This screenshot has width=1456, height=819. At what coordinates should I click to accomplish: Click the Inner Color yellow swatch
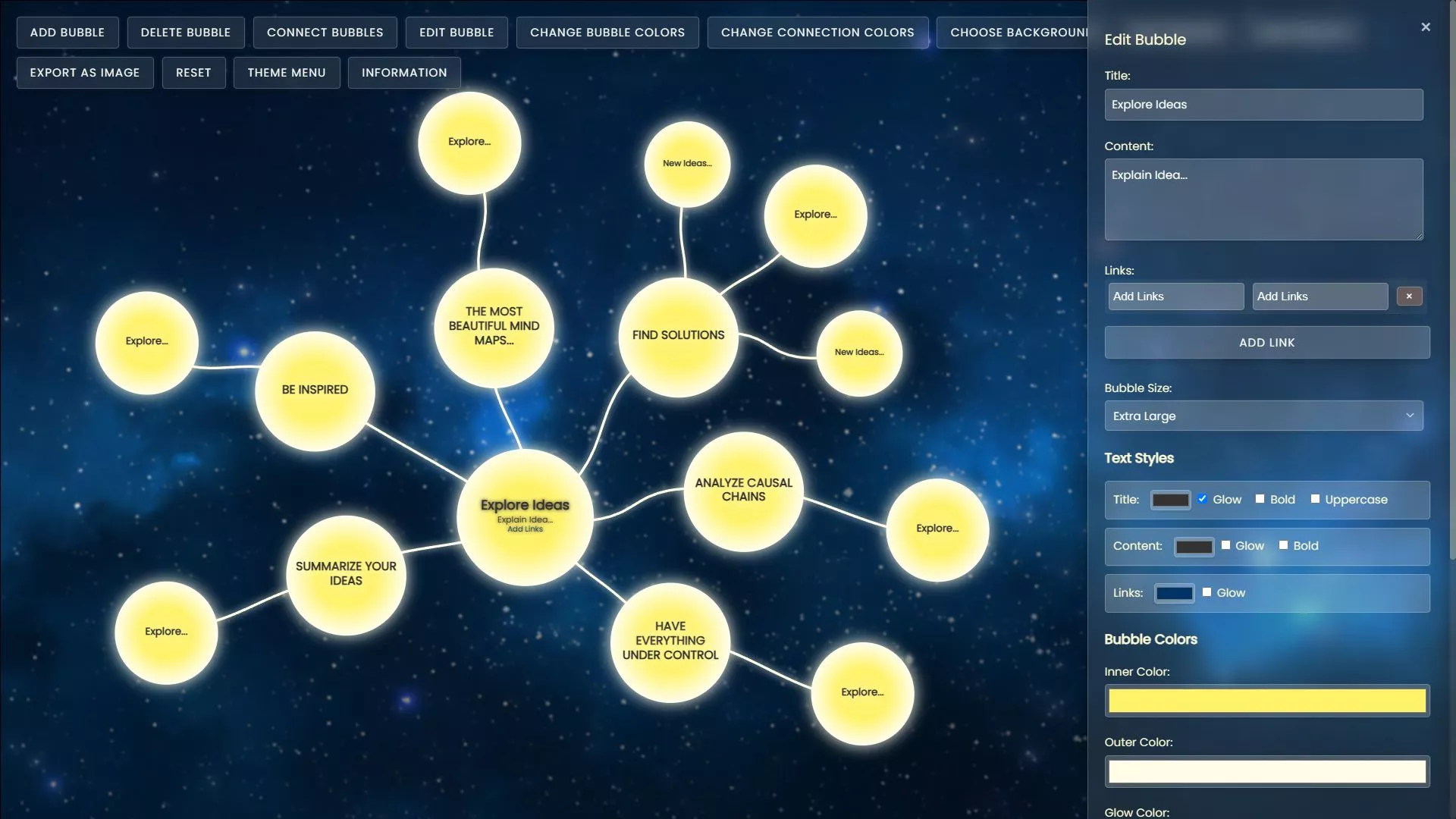(x=1266, y=701)
